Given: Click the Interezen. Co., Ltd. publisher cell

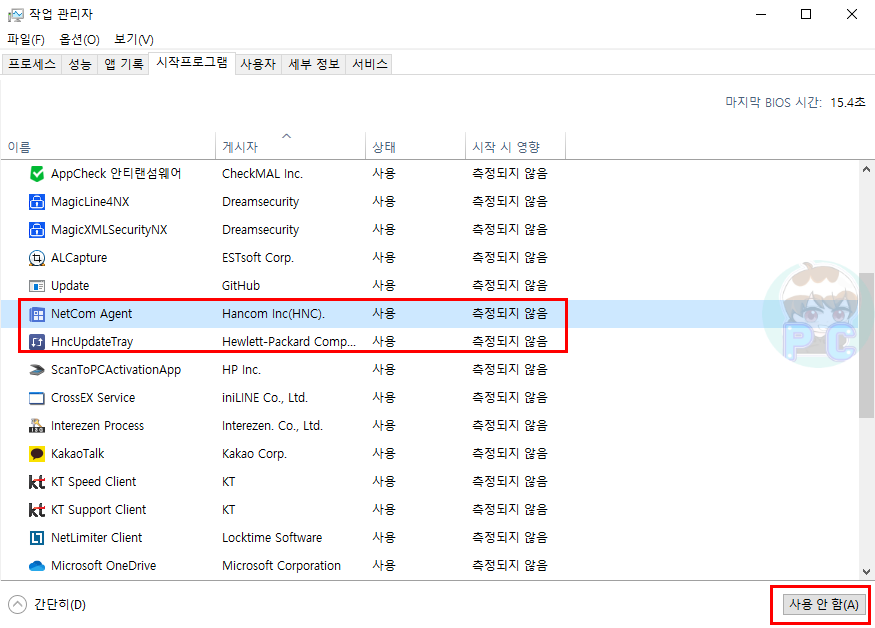Looking at the screenshot, I should click(272, 426).
